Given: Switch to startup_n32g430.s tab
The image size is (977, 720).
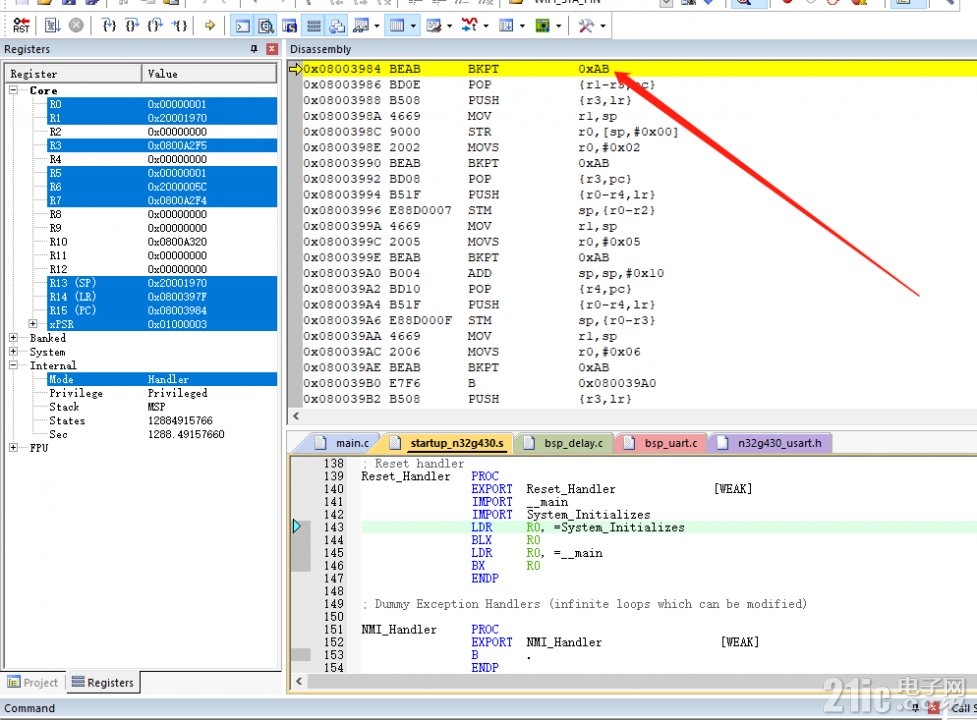Looking at the screenshot, I should (449, 443).
